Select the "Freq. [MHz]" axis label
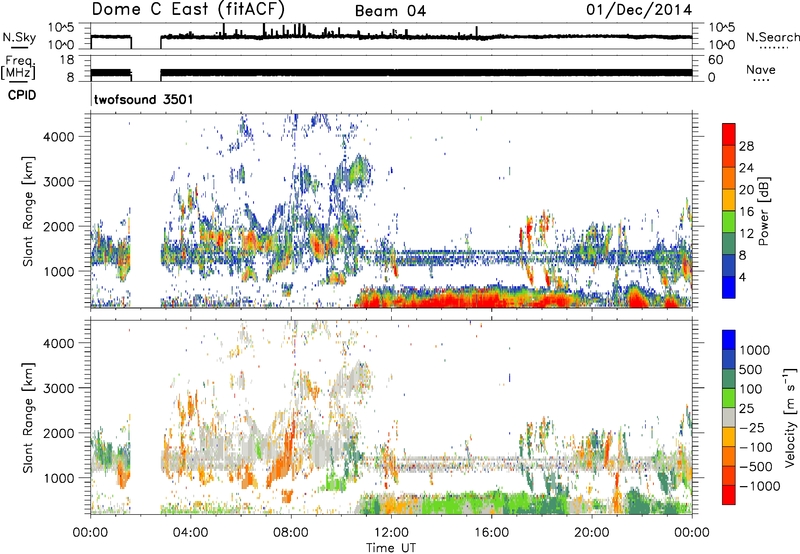The image size is (800, 554). pyautogui.click(x=18, y=67)
